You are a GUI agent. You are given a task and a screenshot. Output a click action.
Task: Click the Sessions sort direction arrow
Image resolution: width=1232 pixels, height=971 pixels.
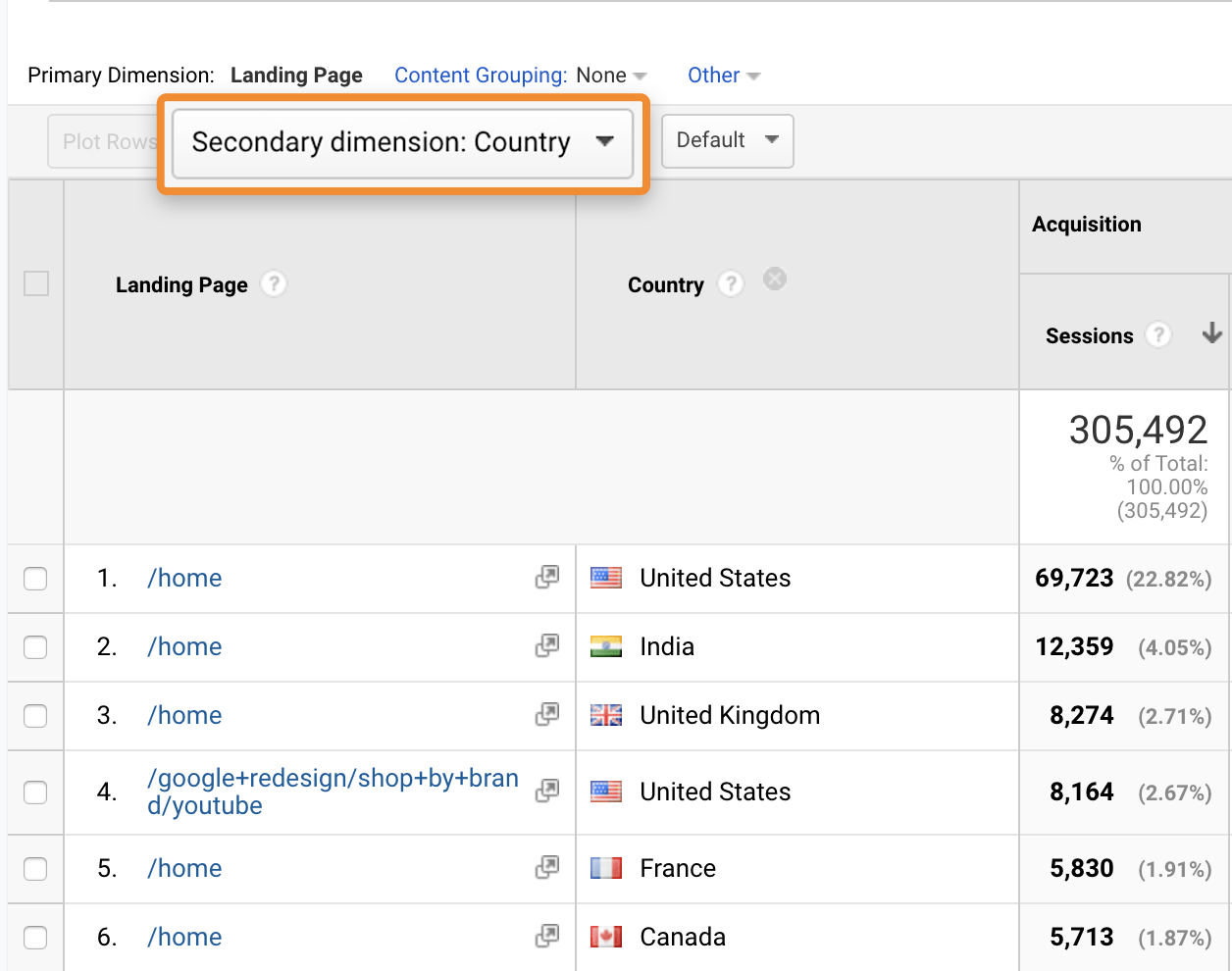point(1212,334)
